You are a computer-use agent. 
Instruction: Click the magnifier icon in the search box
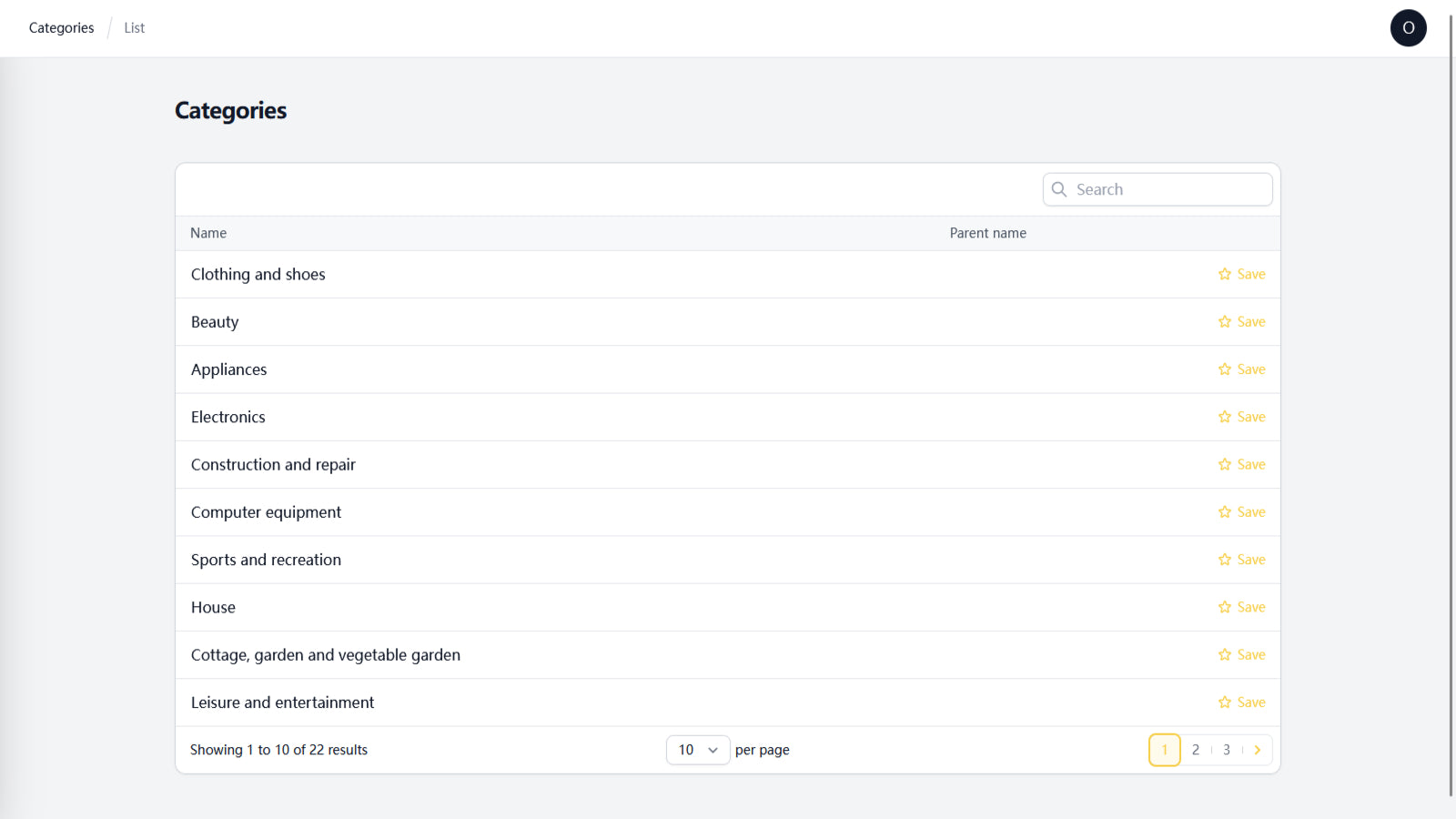(x=1059, y=189)
